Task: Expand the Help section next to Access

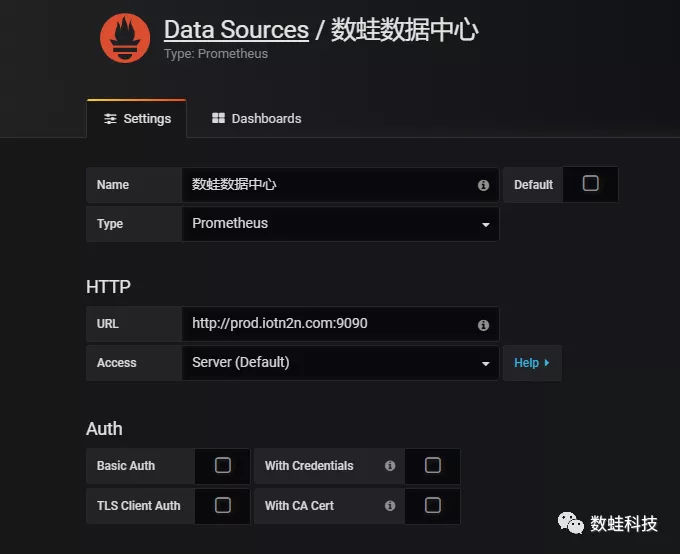Action: [x=532, y=363]
